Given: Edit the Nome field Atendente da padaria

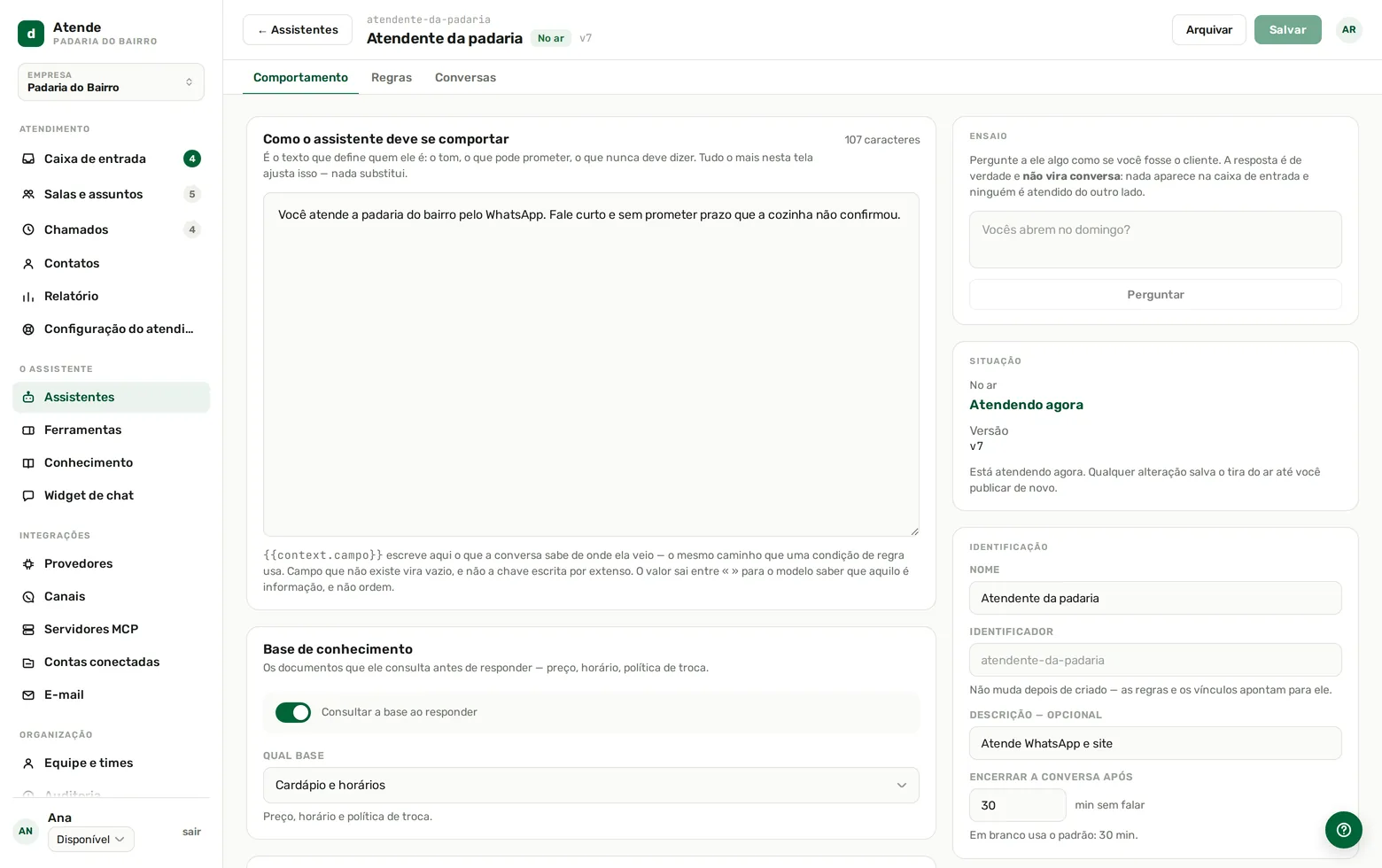Looking at the screenshot, I should coord(1155,599).
